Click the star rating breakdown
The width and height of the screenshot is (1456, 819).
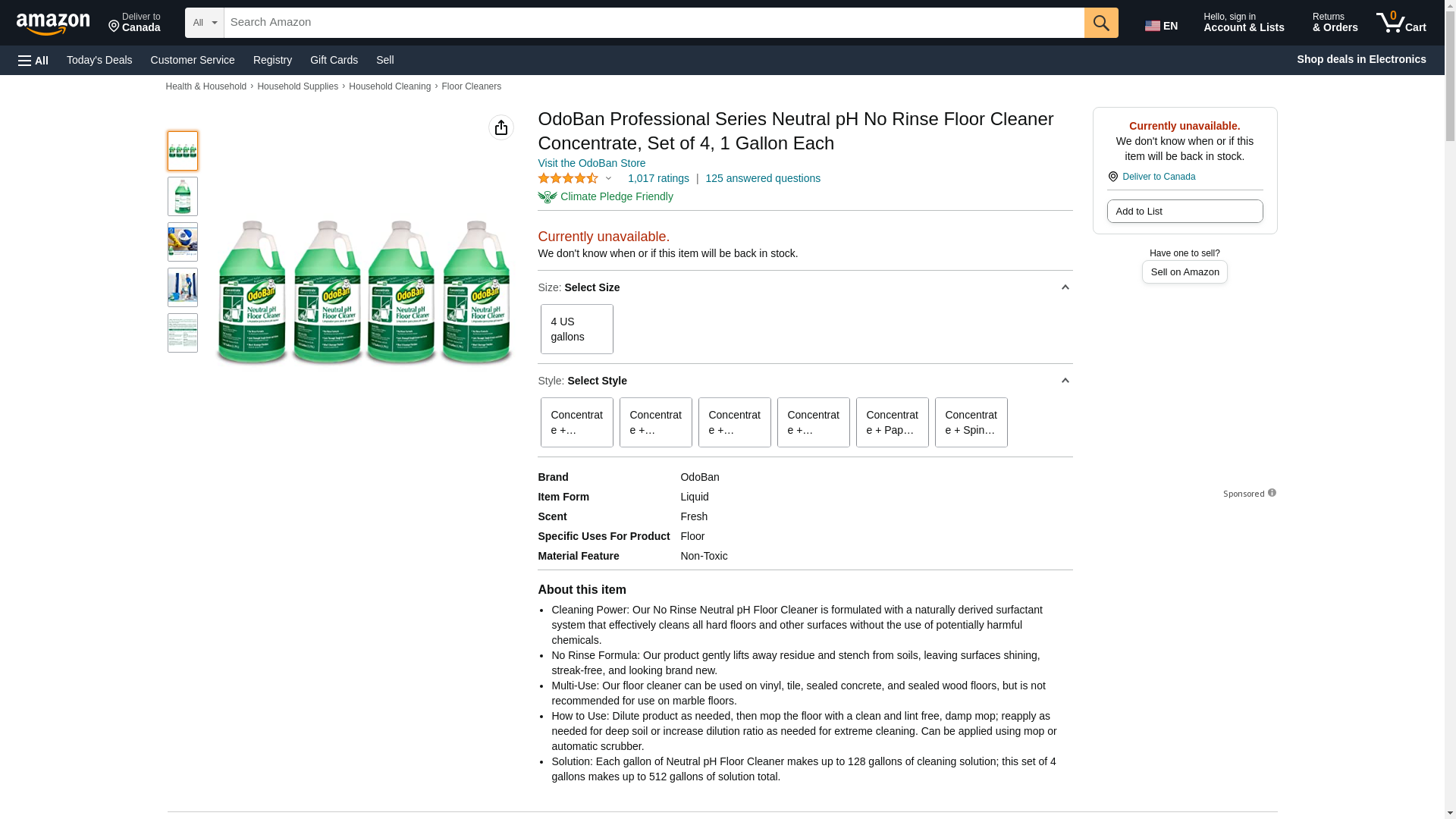tap(574, 178)
